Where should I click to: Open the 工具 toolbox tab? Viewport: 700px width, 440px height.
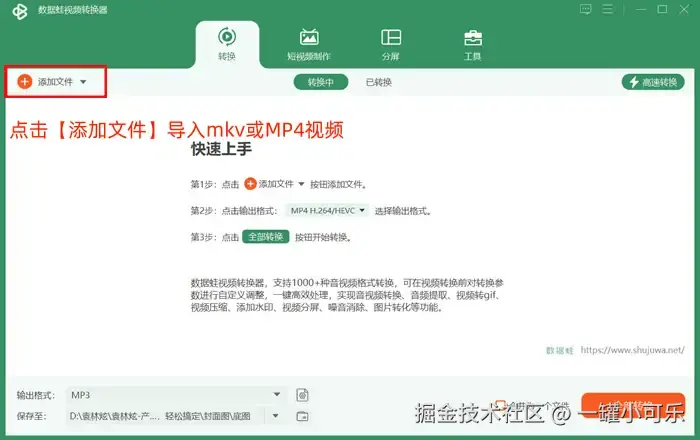coord(472,44)
